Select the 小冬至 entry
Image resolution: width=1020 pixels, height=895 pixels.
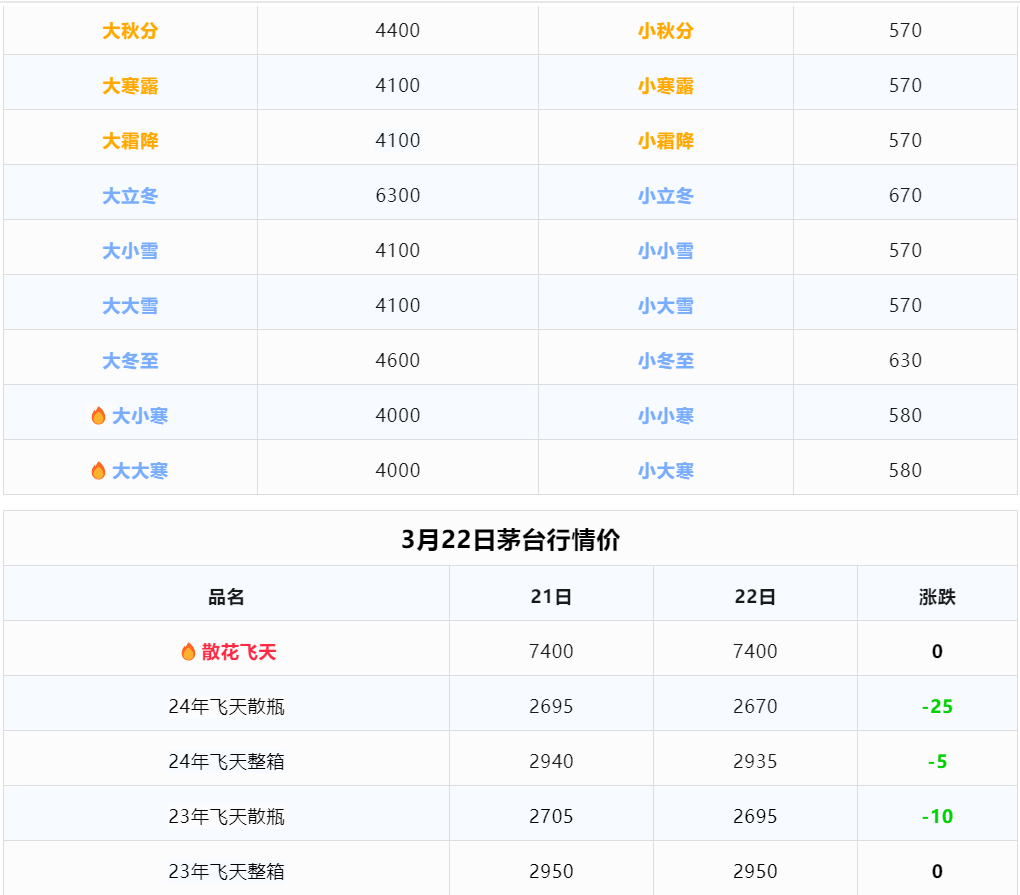(665, 360)
